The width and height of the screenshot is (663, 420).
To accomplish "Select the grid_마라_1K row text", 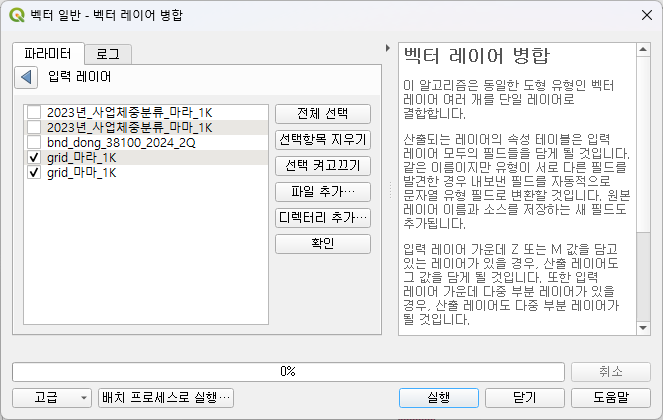I will 82,158.
